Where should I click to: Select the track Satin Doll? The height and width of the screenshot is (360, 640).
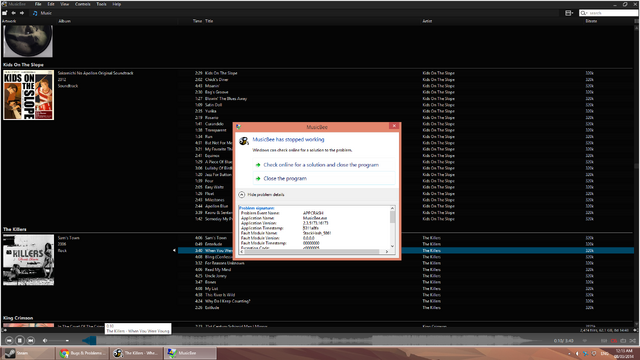click(213, 105)
